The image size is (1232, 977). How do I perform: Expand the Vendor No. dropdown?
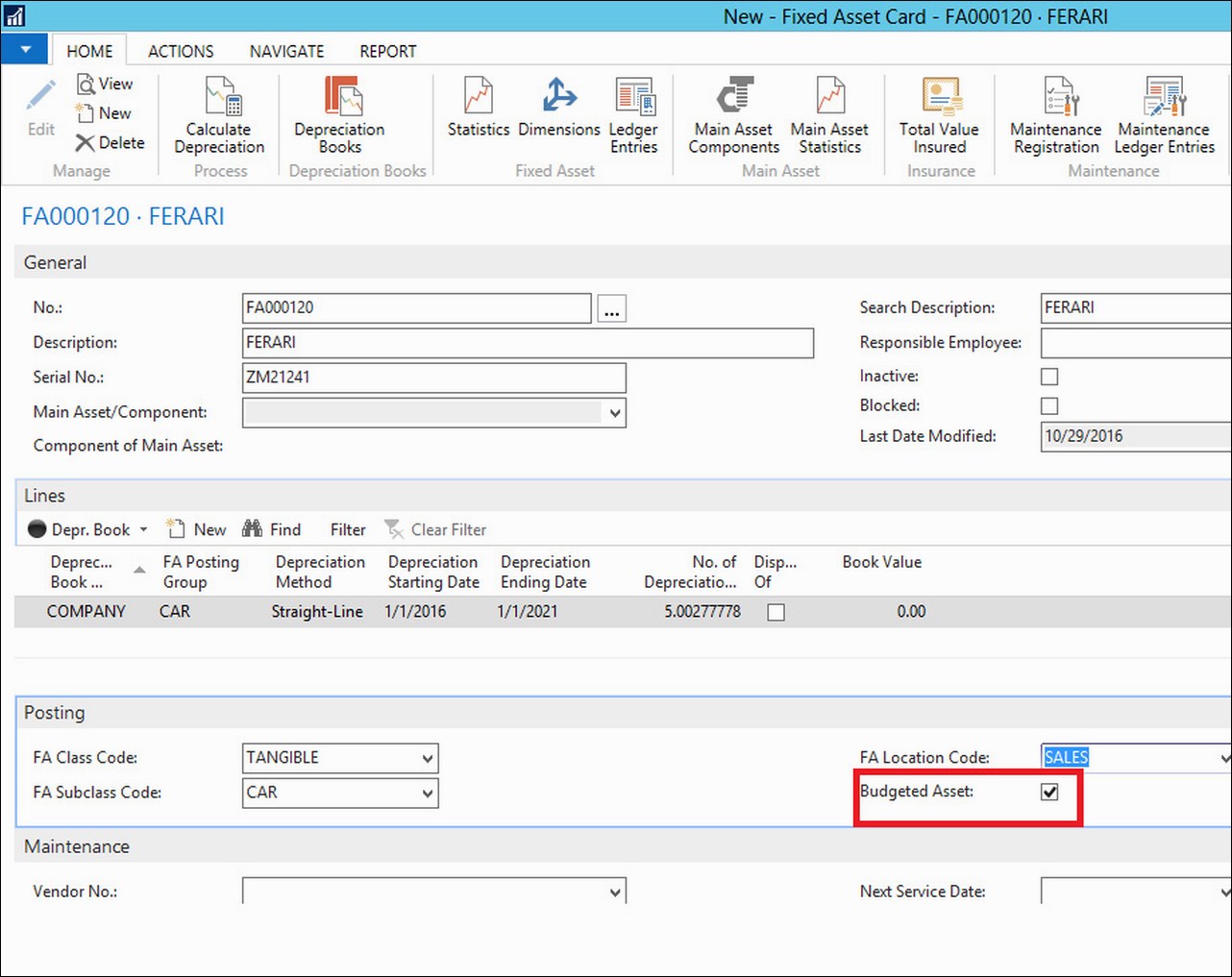(615, 892)
